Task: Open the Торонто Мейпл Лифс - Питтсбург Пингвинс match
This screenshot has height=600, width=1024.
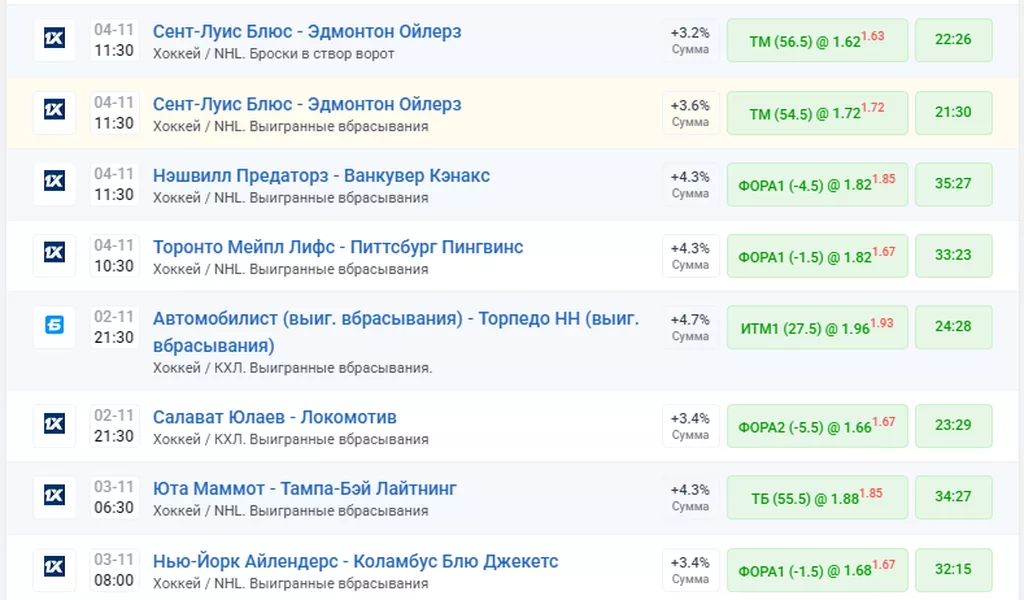Action: coord(338,247)
